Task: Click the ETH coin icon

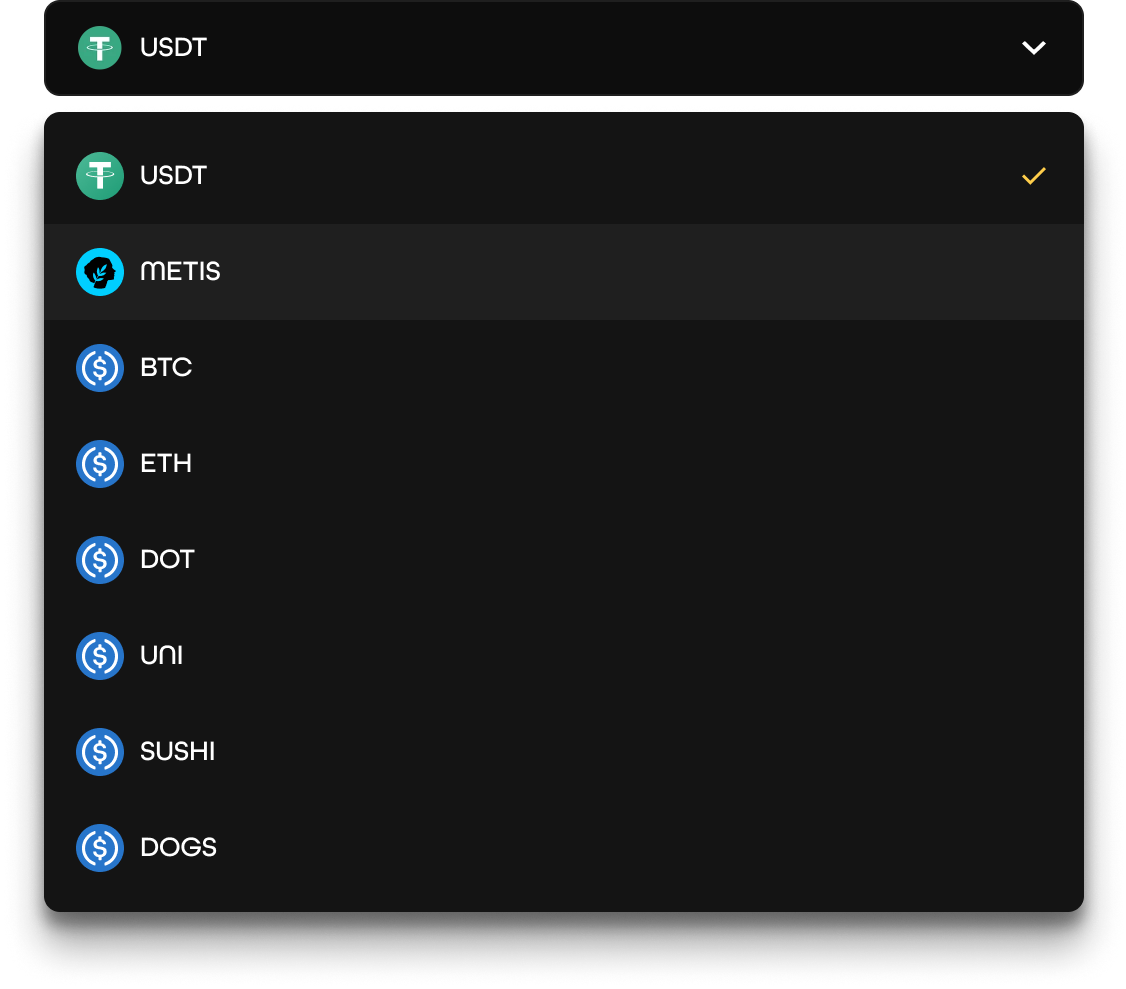Action: coord(100,464)
